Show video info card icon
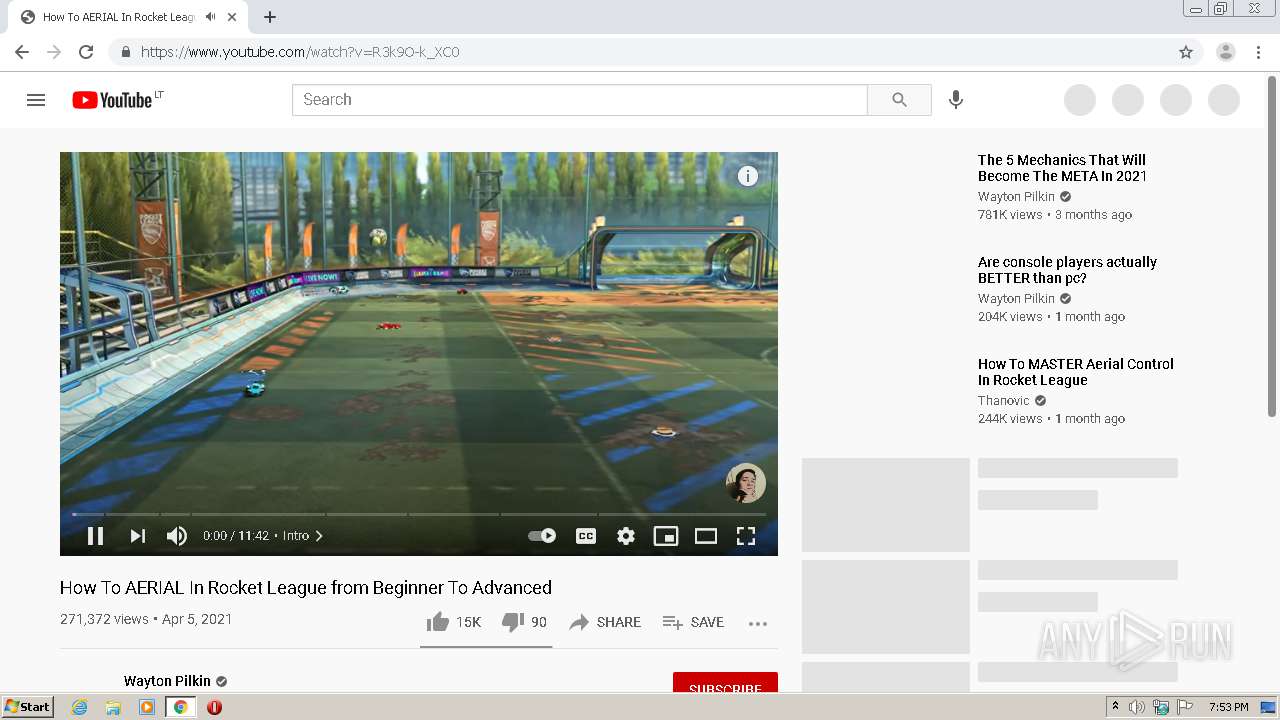1280x720 pixels. tap(748, 176)
